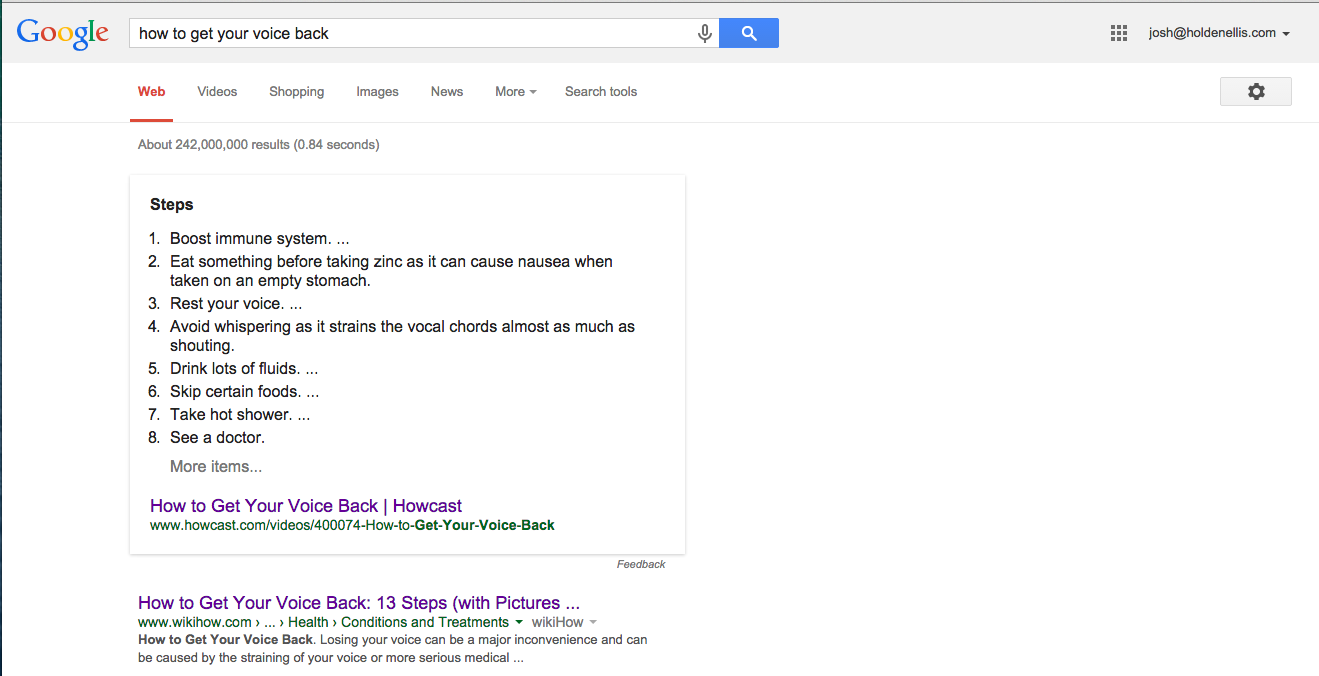Open wikiHow result options arrow
The width and height of the screenshot is (1319, 676).
coord(593,622)
